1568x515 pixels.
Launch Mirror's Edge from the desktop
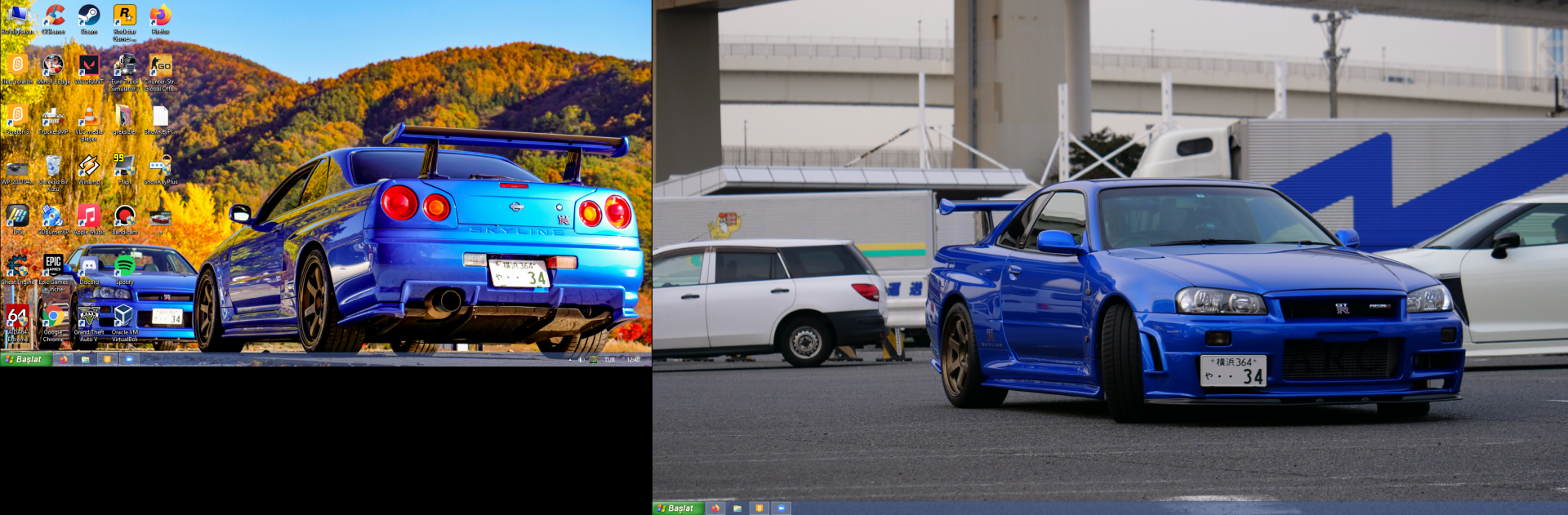pos(53,69)
